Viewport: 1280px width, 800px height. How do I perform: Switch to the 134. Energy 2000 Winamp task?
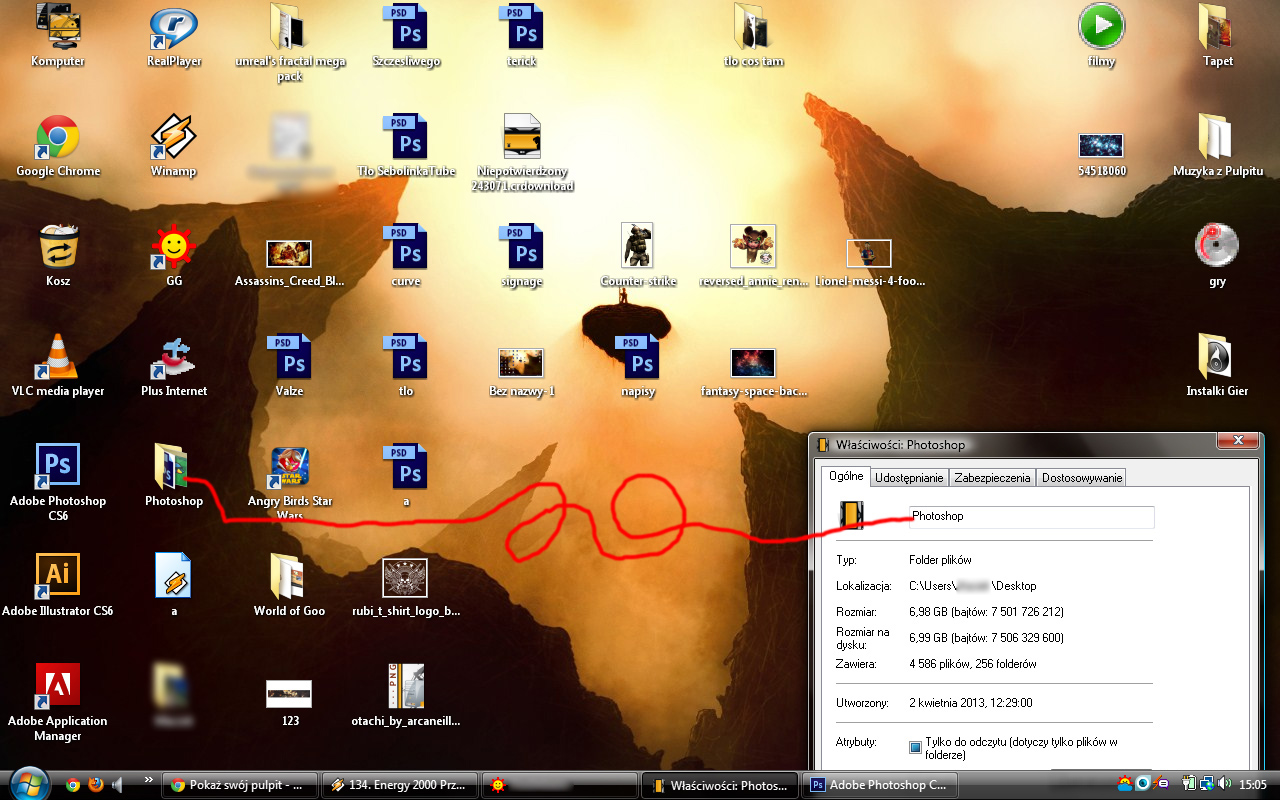point(400,785)
